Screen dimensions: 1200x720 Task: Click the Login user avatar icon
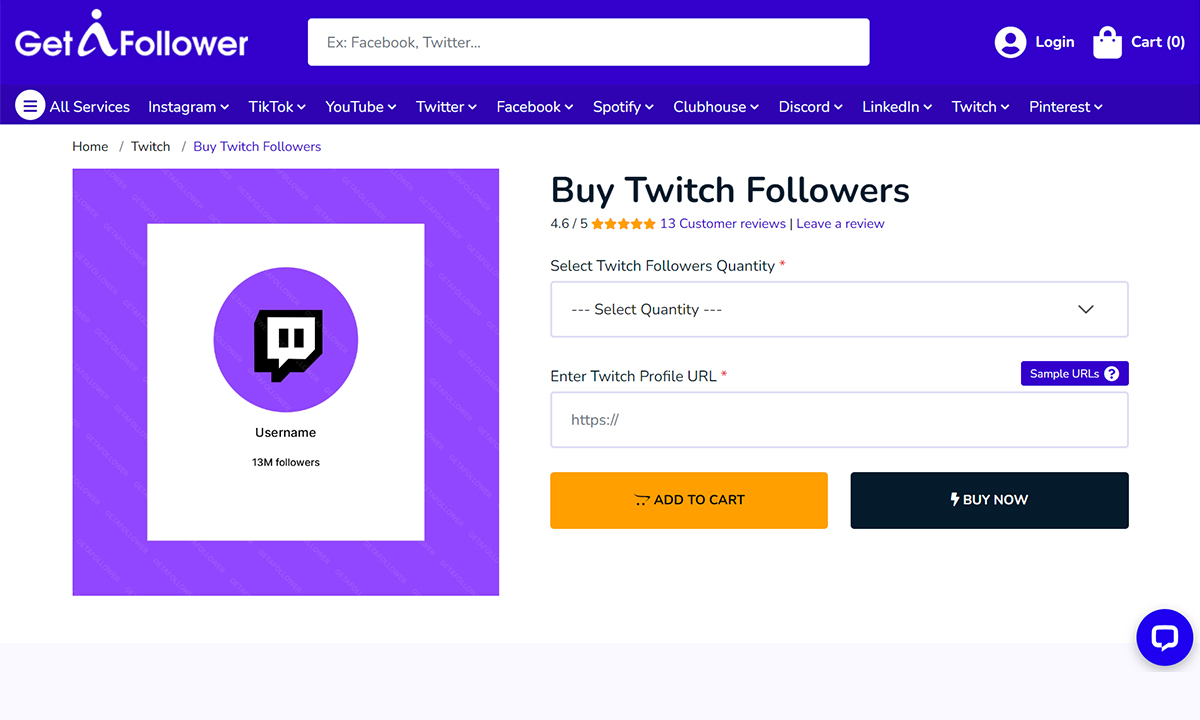click(1010, 42)
